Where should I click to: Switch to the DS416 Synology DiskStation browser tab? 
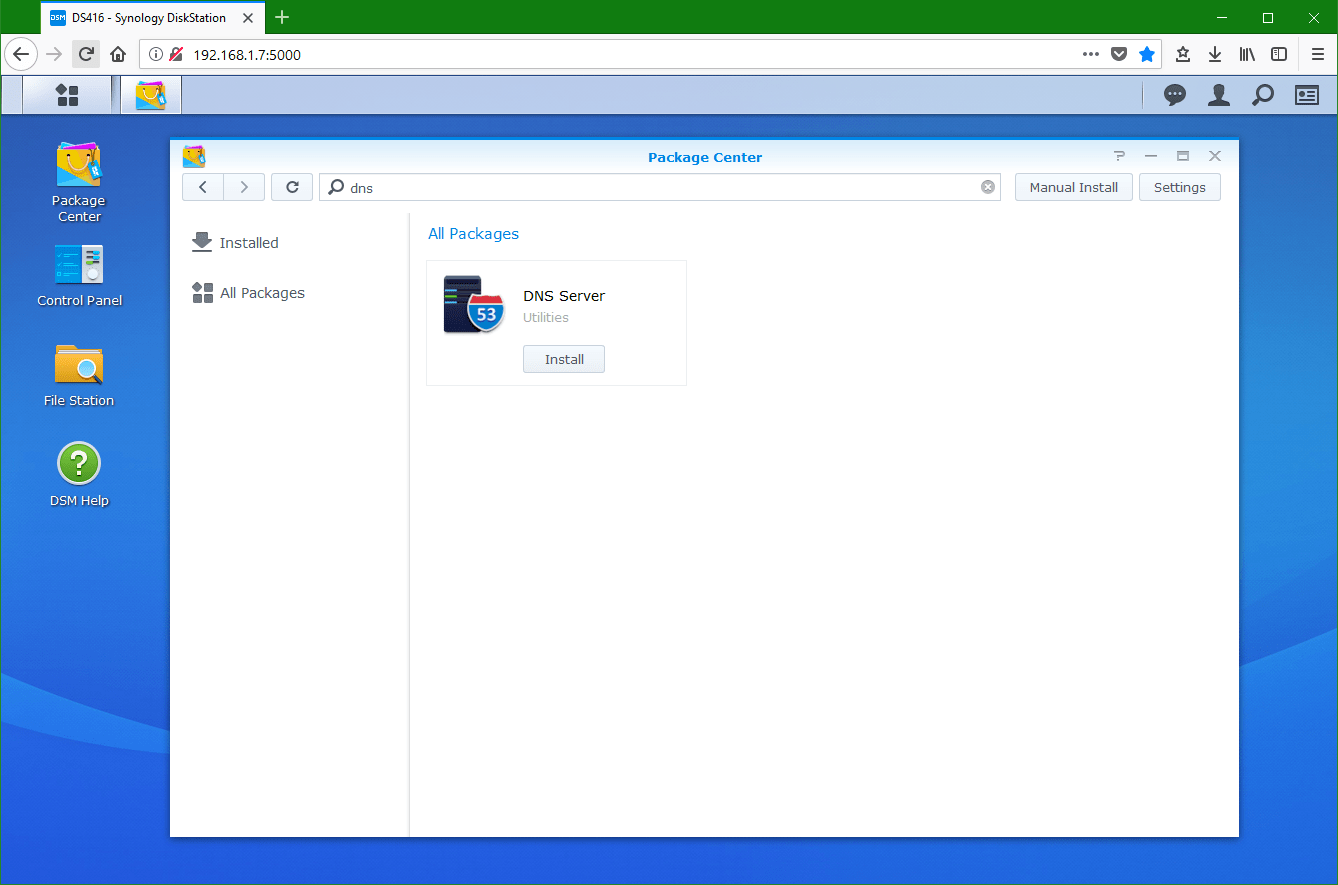[x=152, y=17]
